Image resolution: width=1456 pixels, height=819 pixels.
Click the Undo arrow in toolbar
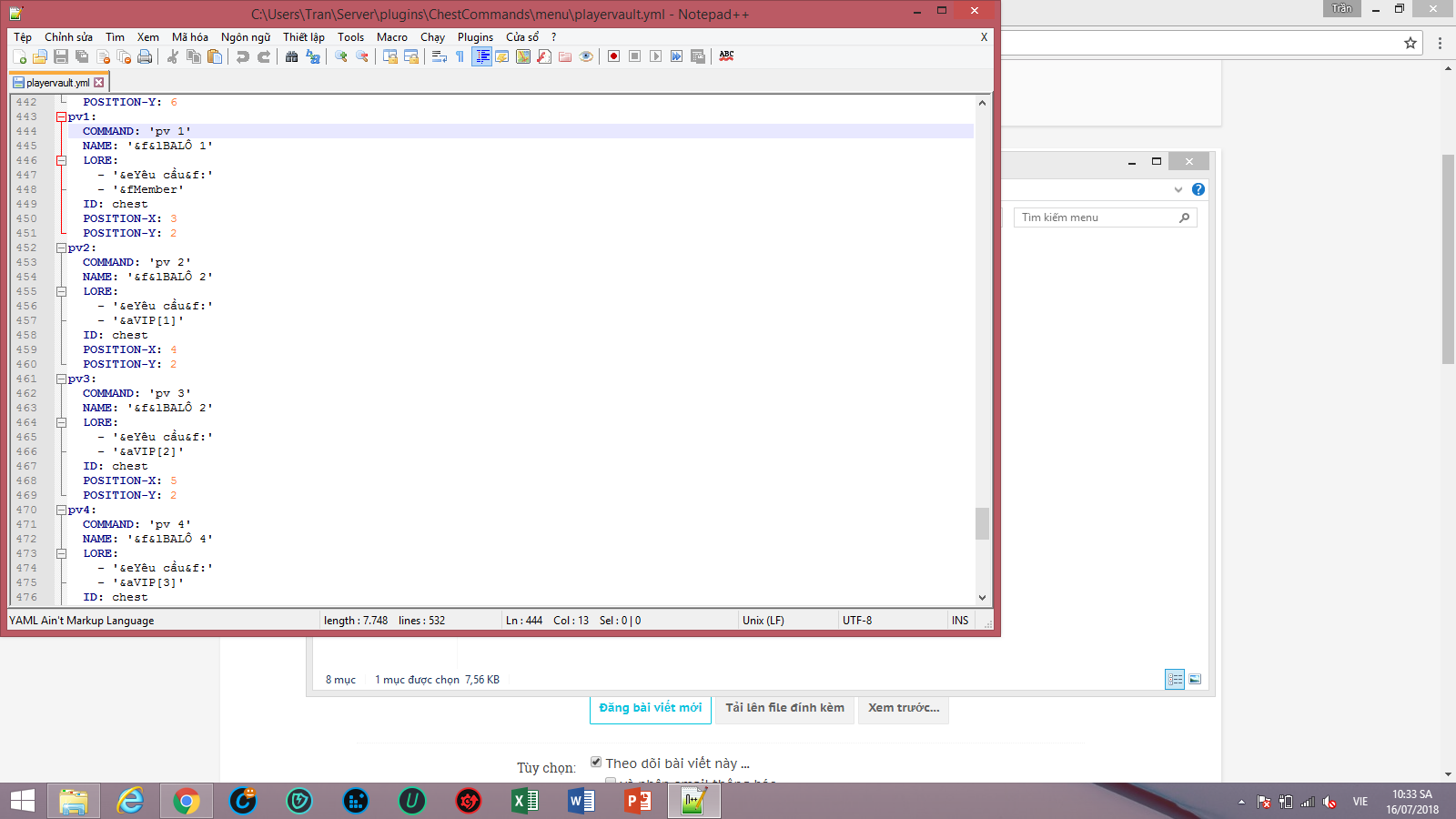coord(242,56)
